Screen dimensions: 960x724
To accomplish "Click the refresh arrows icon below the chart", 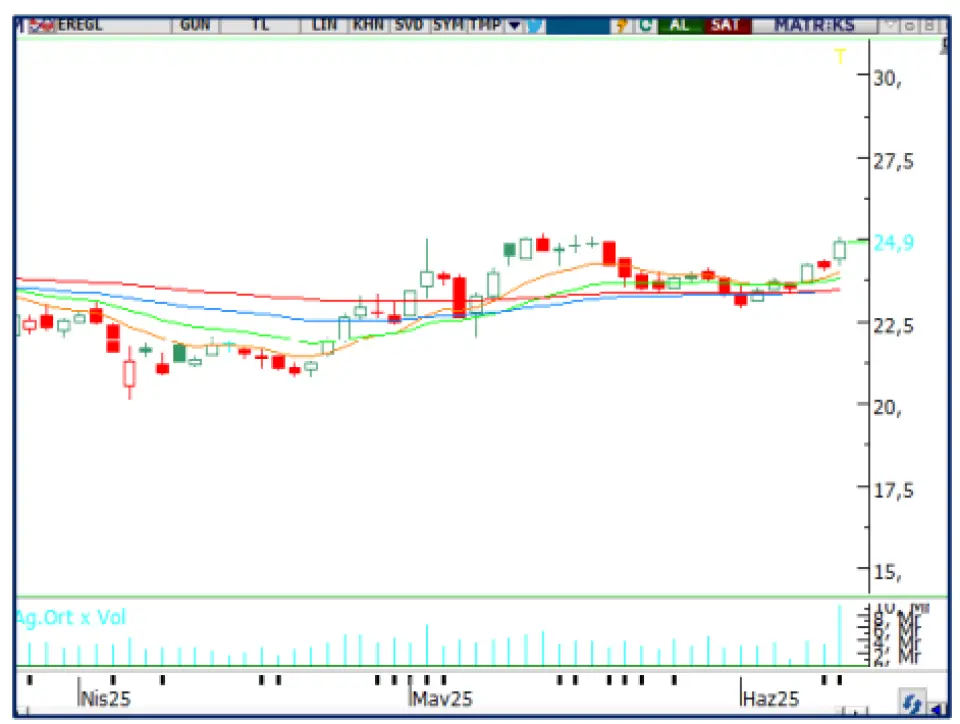I will click(x=912, y=702).
